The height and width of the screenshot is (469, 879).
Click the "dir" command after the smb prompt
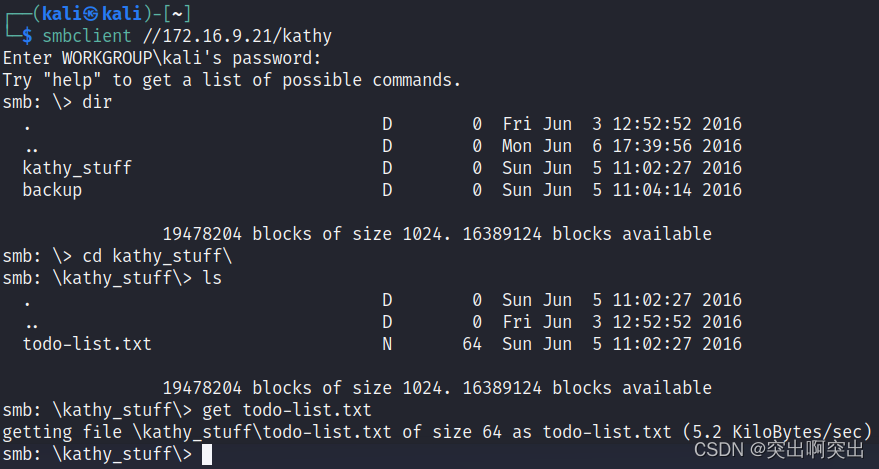click(97, 102)
